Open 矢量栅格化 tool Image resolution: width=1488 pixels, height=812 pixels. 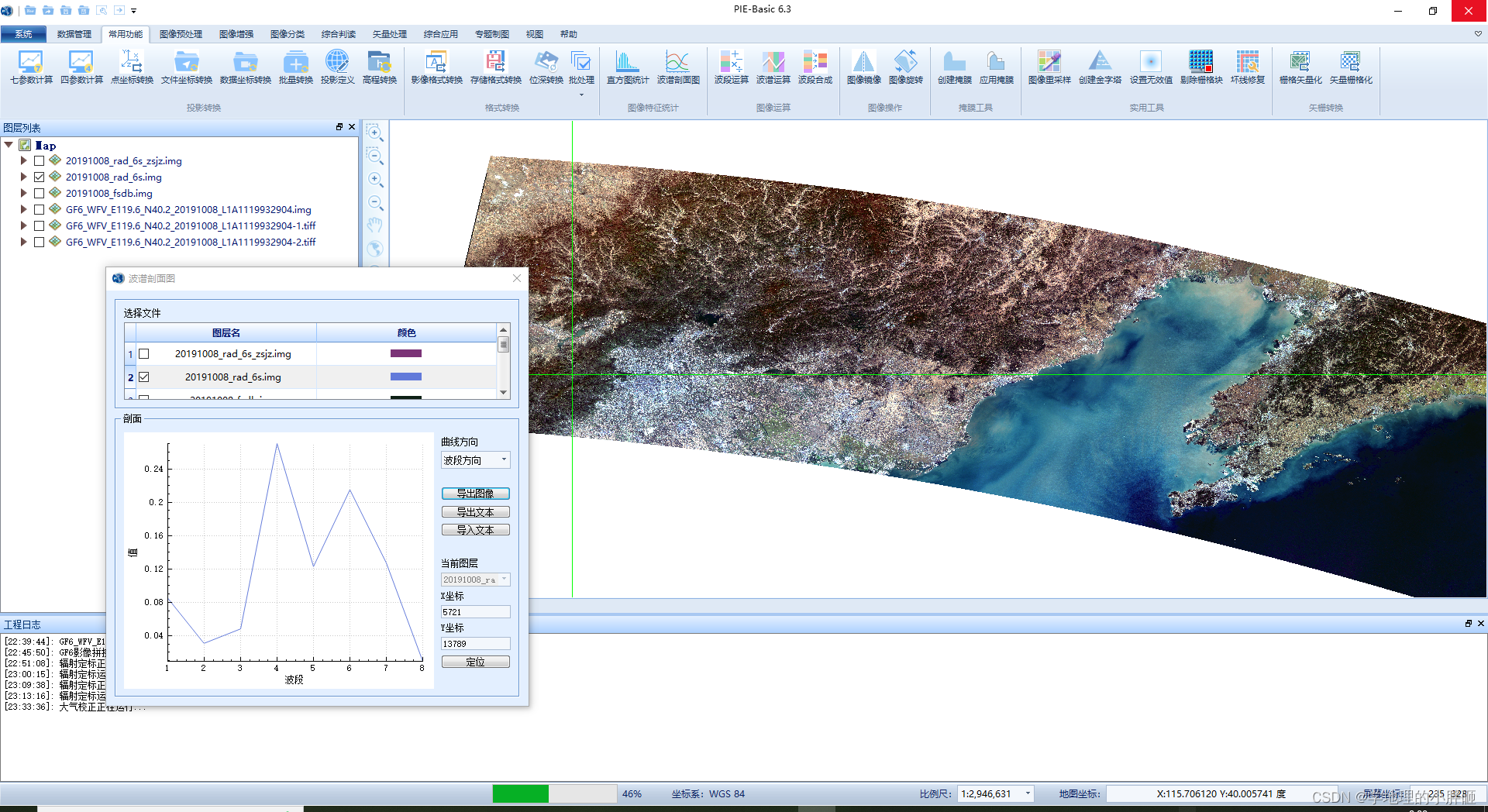[x=1351, y=67]
